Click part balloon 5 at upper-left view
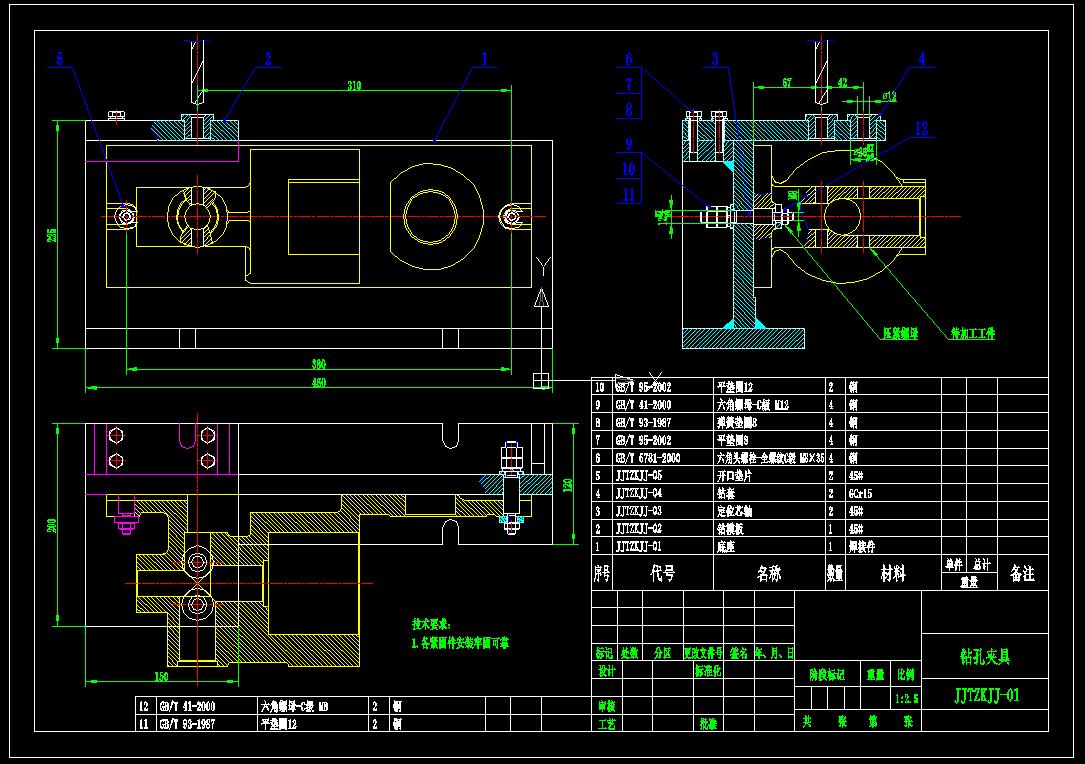This screenshot has width=1085, height=764. (60, 57)
